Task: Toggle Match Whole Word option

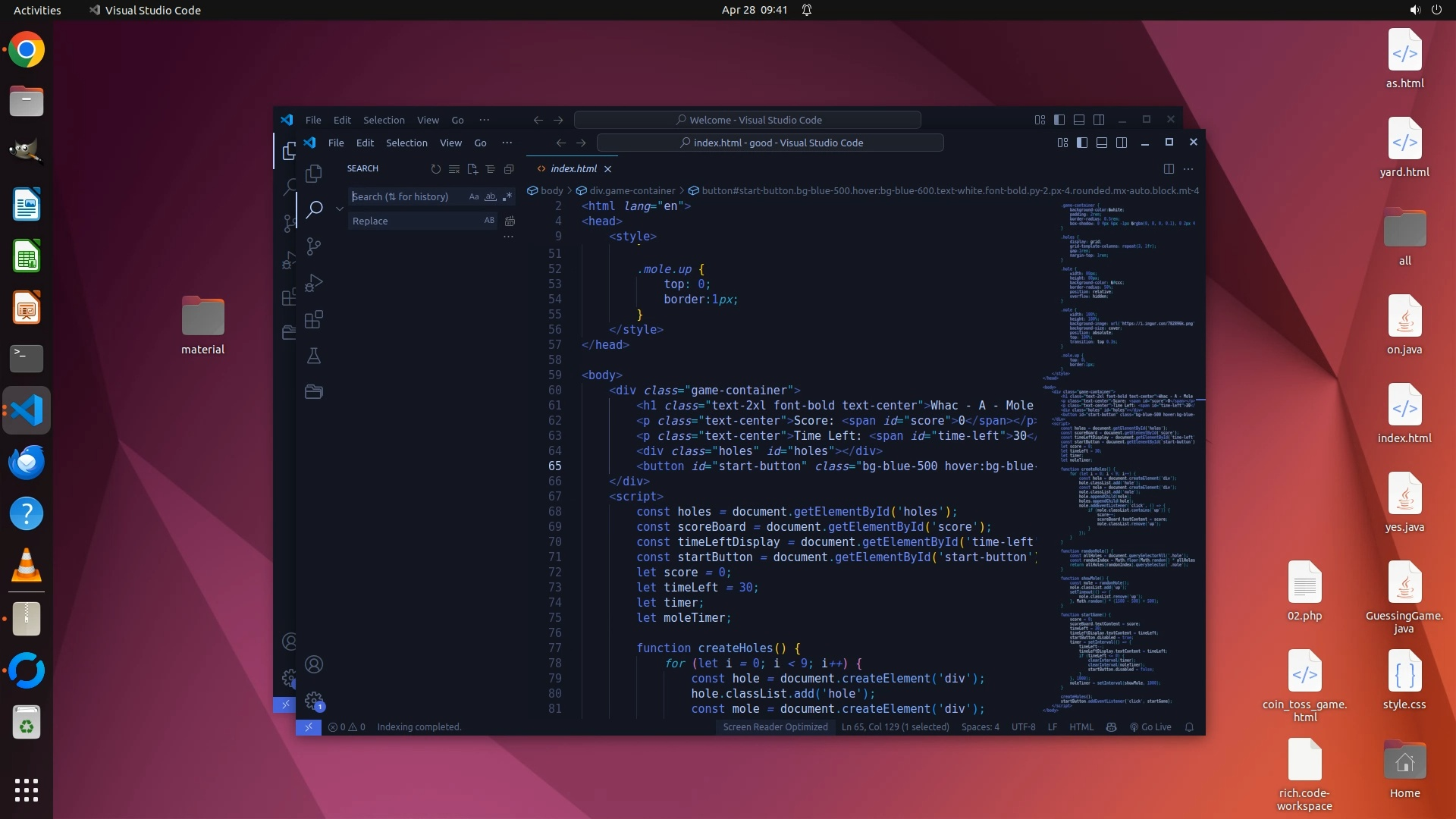Action: (x=490, y=196)
